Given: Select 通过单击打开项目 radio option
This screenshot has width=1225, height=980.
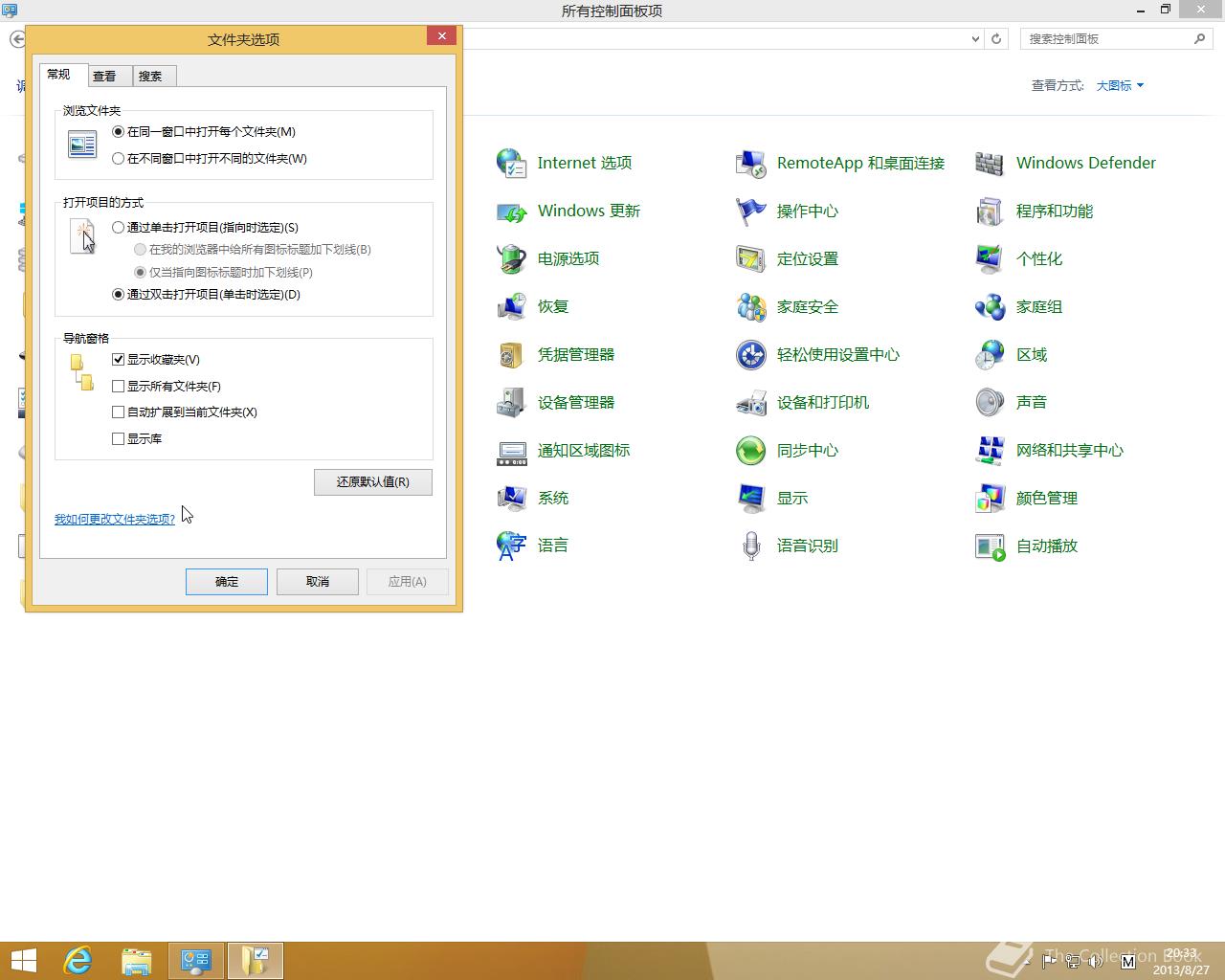Looking at the screenshot, I should [x=119, y=228].
